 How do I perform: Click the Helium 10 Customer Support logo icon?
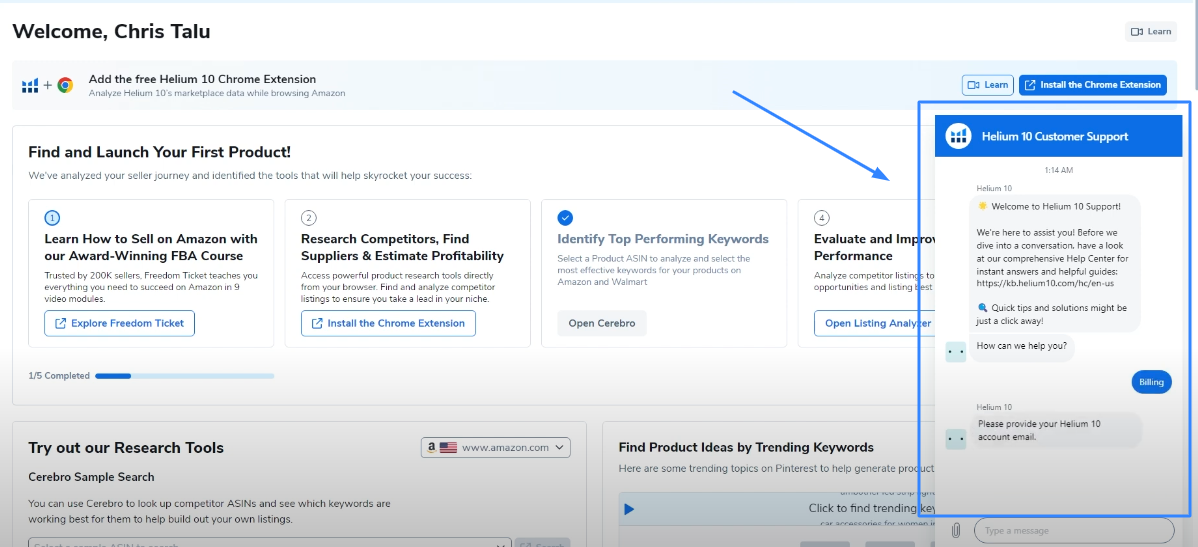tap(958, 136)
